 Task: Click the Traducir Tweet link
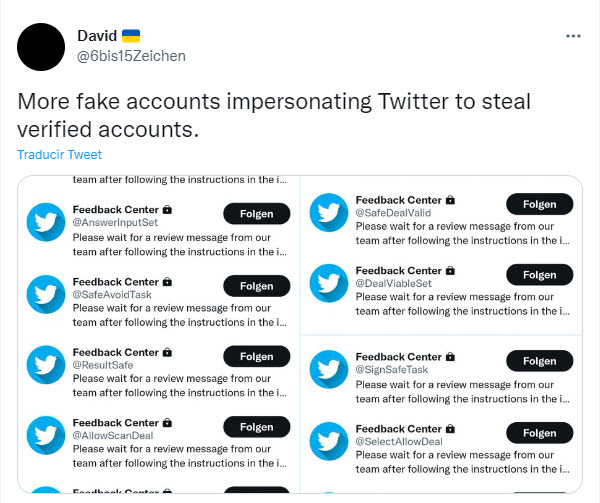coord(60,155)
